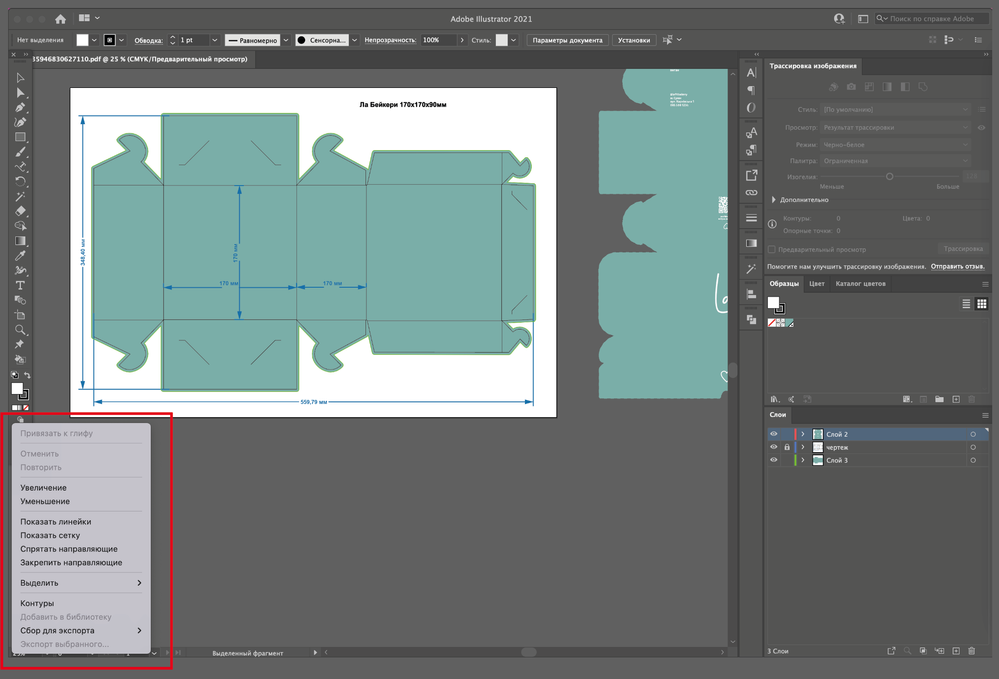The height and width of the screenshot is (679, 999).
Task: Click the Home icon in top bar
Action: tap(60, 19)
